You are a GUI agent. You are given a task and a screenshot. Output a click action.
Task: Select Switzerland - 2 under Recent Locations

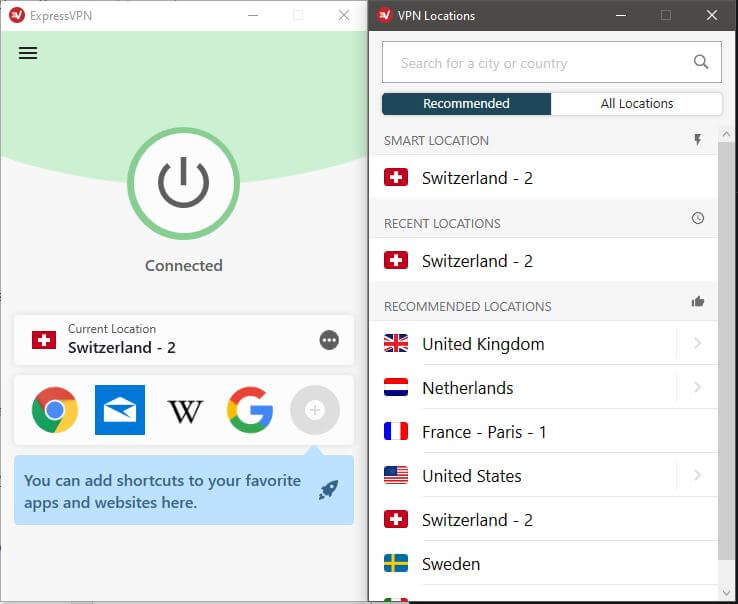click(x=544, y=261)
